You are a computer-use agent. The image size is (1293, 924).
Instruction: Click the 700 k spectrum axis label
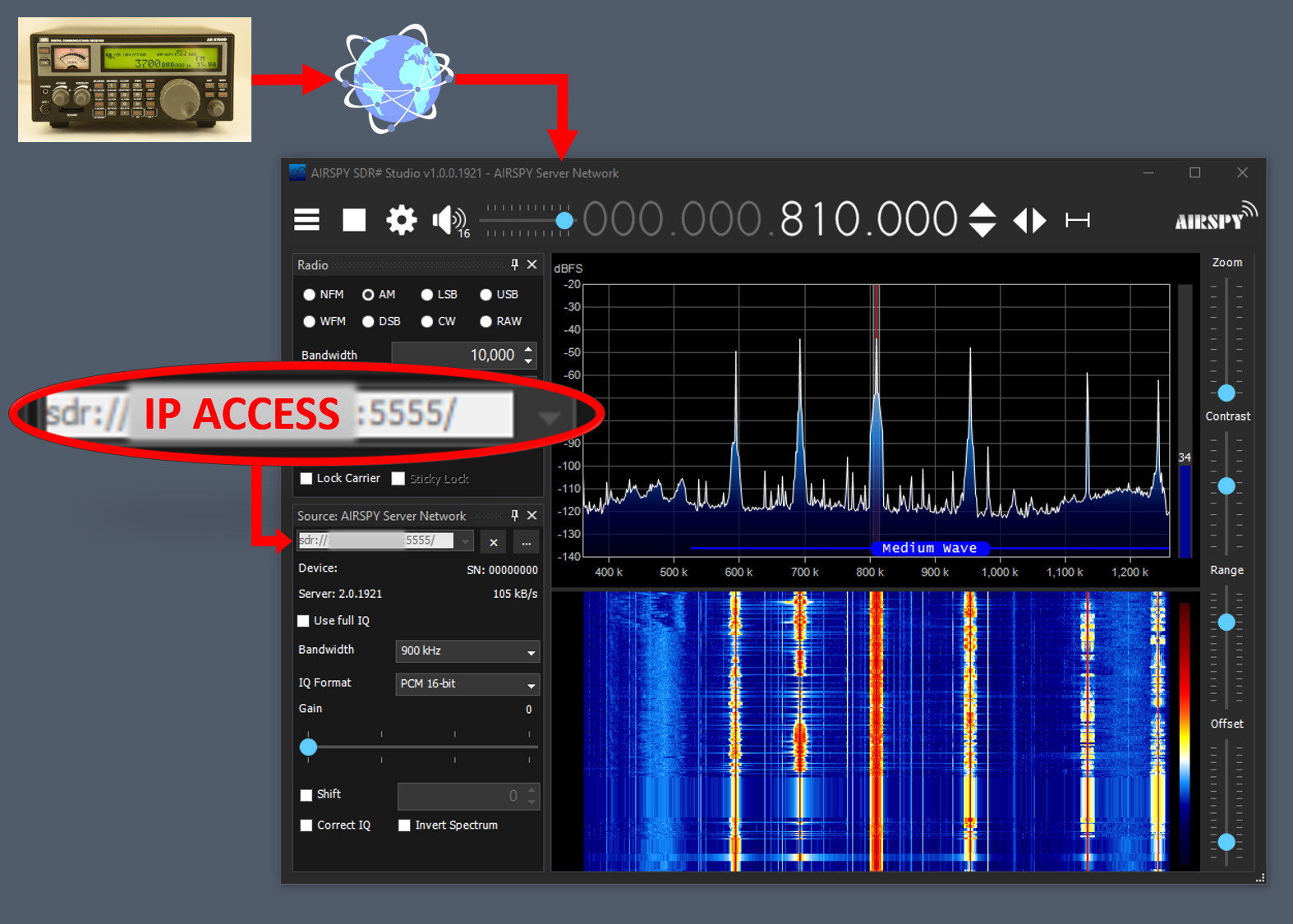(804, 572)
